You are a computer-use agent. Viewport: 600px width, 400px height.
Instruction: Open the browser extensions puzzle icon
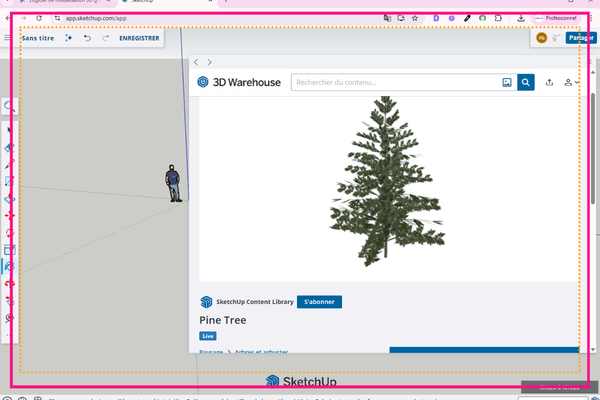pos(498,18)
